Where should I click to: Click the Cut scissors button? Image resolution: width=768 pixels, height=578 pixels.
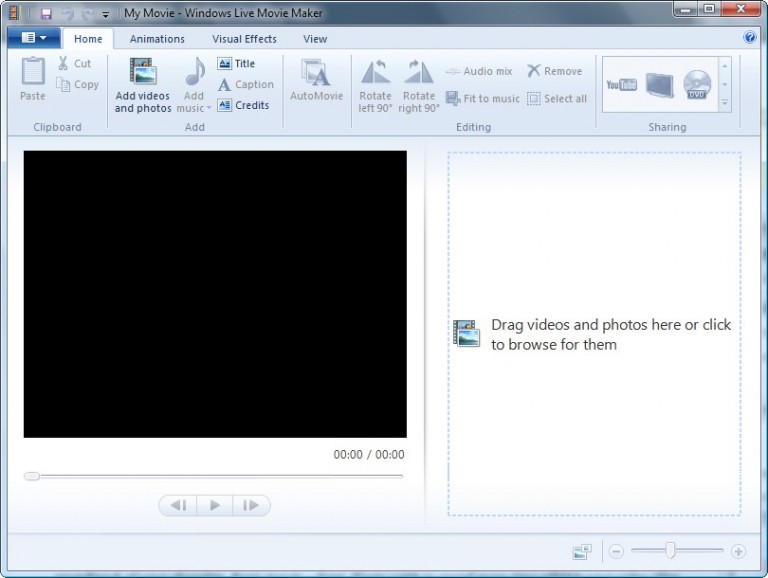(x=75, y=63)
